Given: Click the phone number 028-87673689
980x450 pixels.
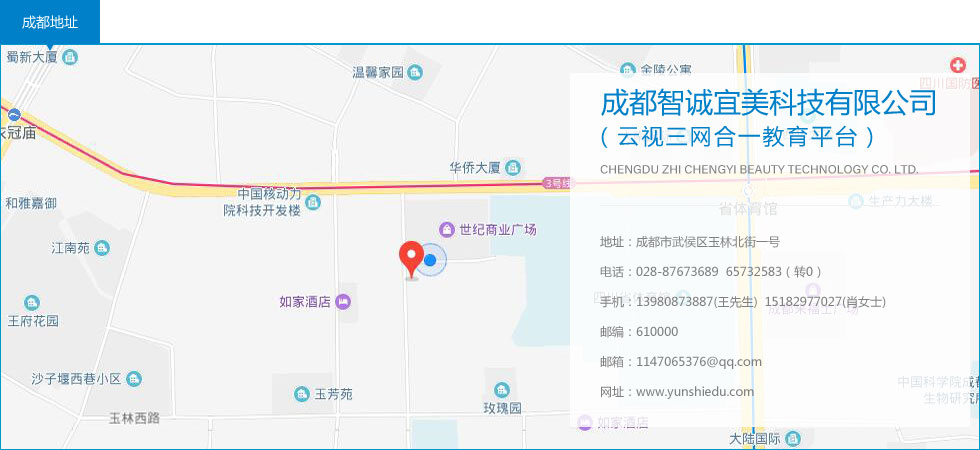Looking at the screenshot, I should tap(677, 272).
